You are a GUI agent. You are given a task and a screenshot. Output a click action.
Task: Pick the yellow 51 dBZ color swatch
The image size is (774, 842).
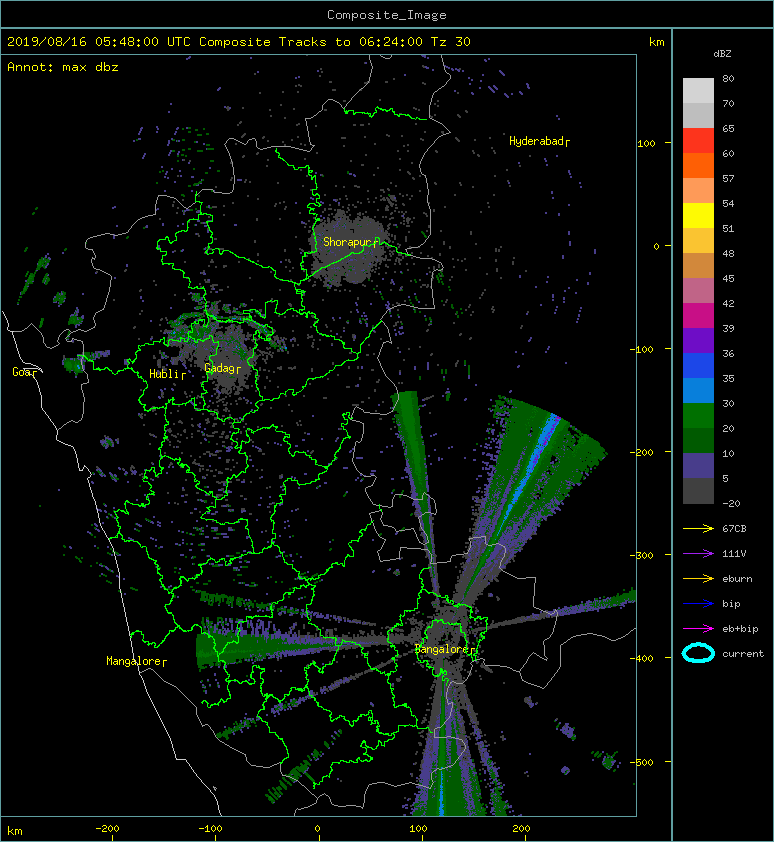coord(698,216)
